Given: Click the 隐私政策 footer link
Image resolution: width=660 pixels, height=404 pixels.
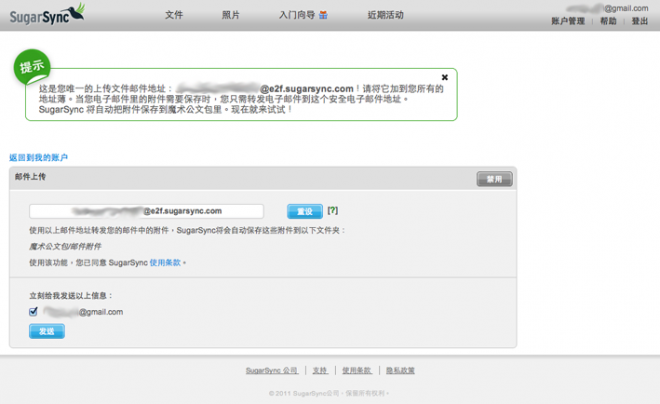Looking at the screenshot, I should coord(399,370).
